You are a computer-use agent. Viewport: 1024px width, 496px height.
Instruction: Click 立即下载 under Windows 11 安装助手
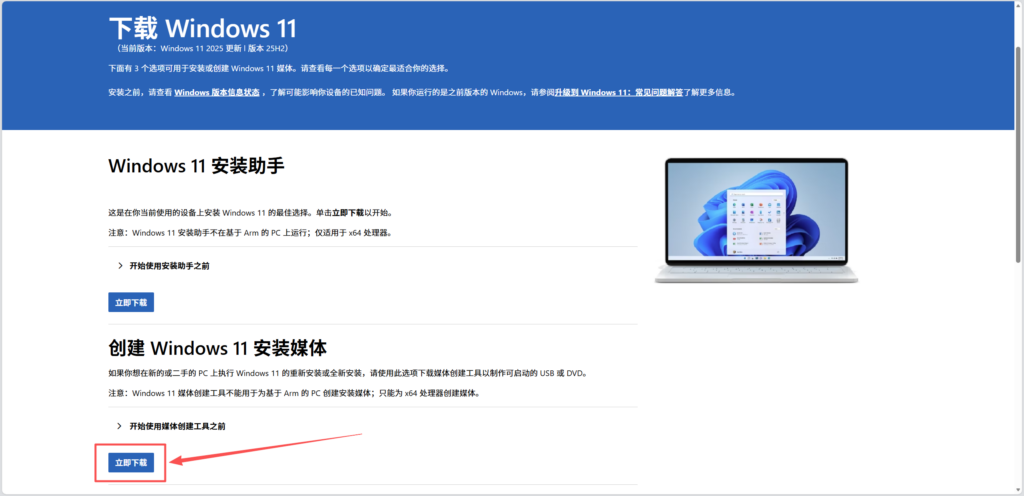130,302
